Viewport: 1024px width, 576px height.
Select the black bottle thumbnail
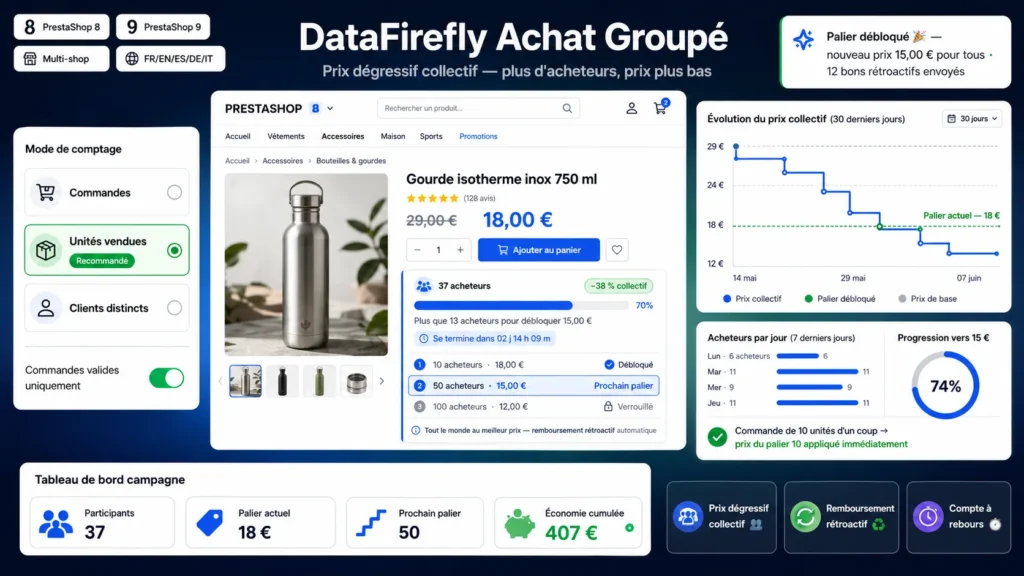[282, 381]
